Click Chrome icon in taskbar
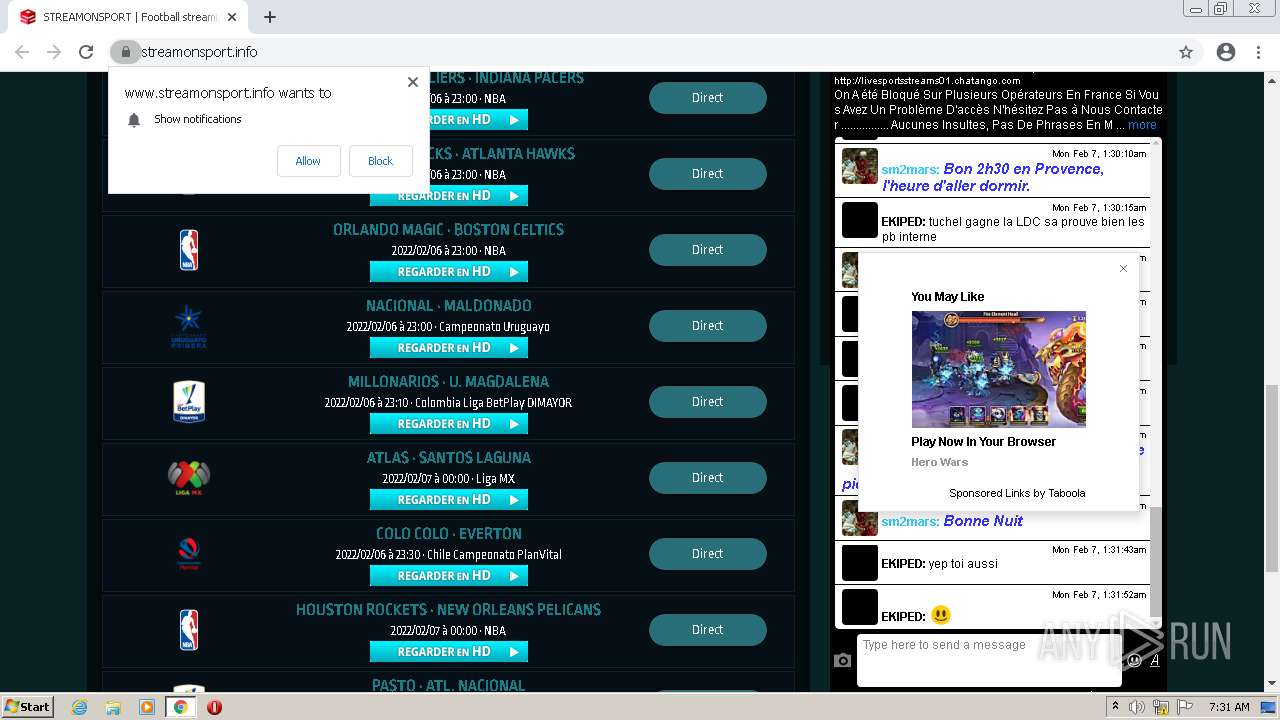Screen dimensions: 1280x720 [180, 707]
